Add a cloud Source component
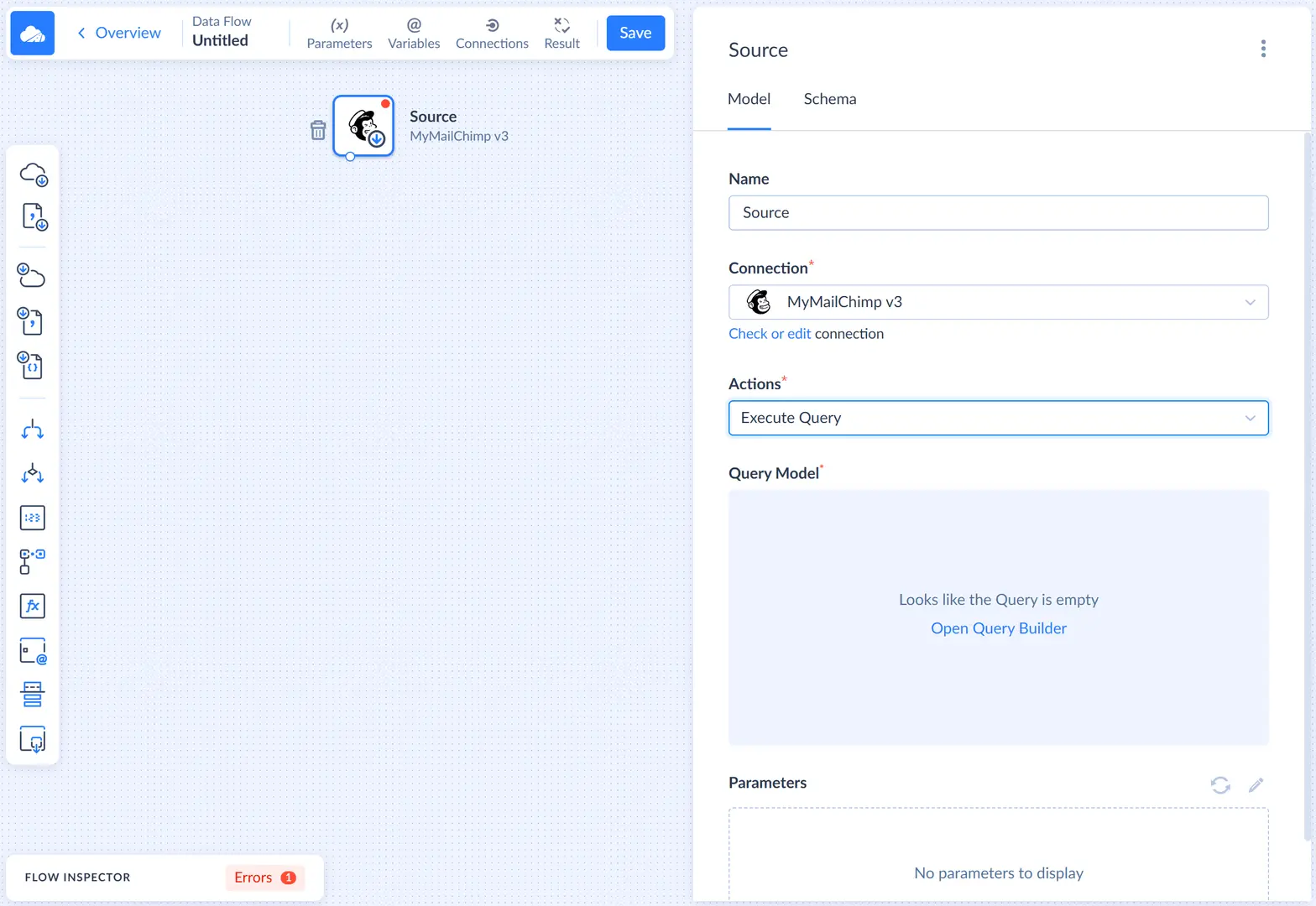The image size is (1316, 906). (x=34, y=174)
